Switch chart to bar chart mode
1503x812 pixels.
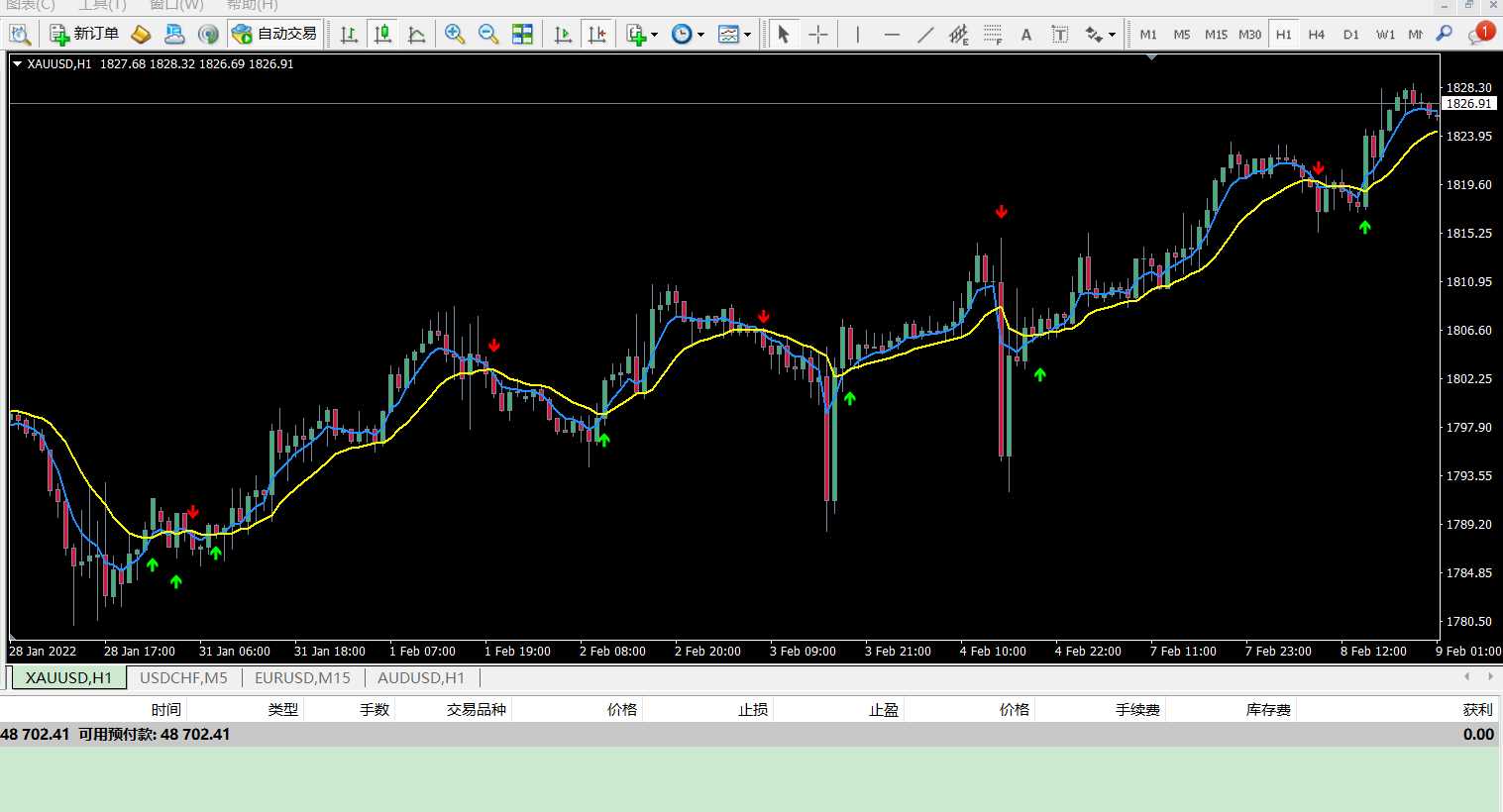pos(349,35)
